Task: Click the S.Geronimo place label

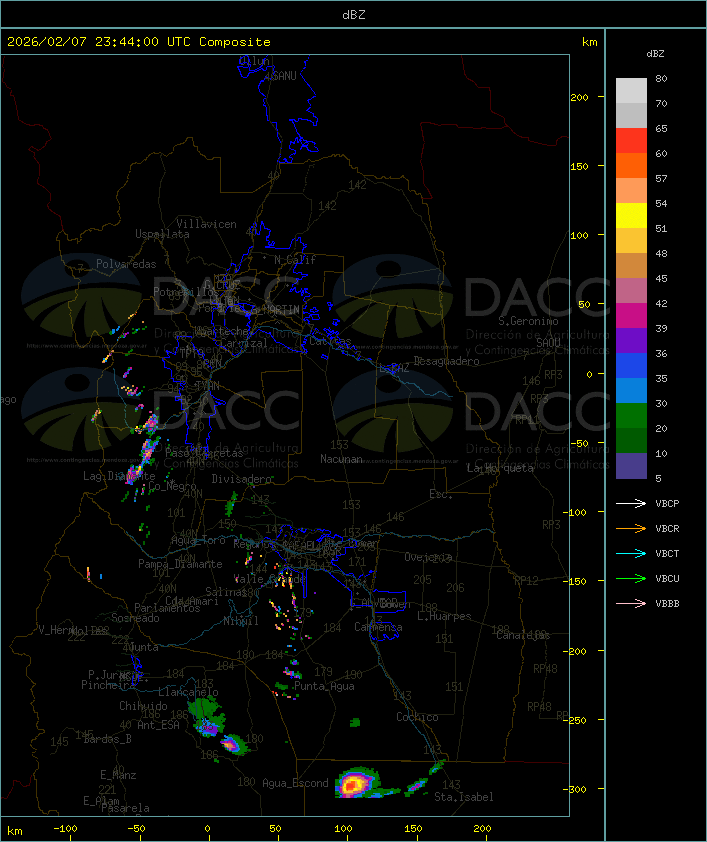Action: point(528,321)
